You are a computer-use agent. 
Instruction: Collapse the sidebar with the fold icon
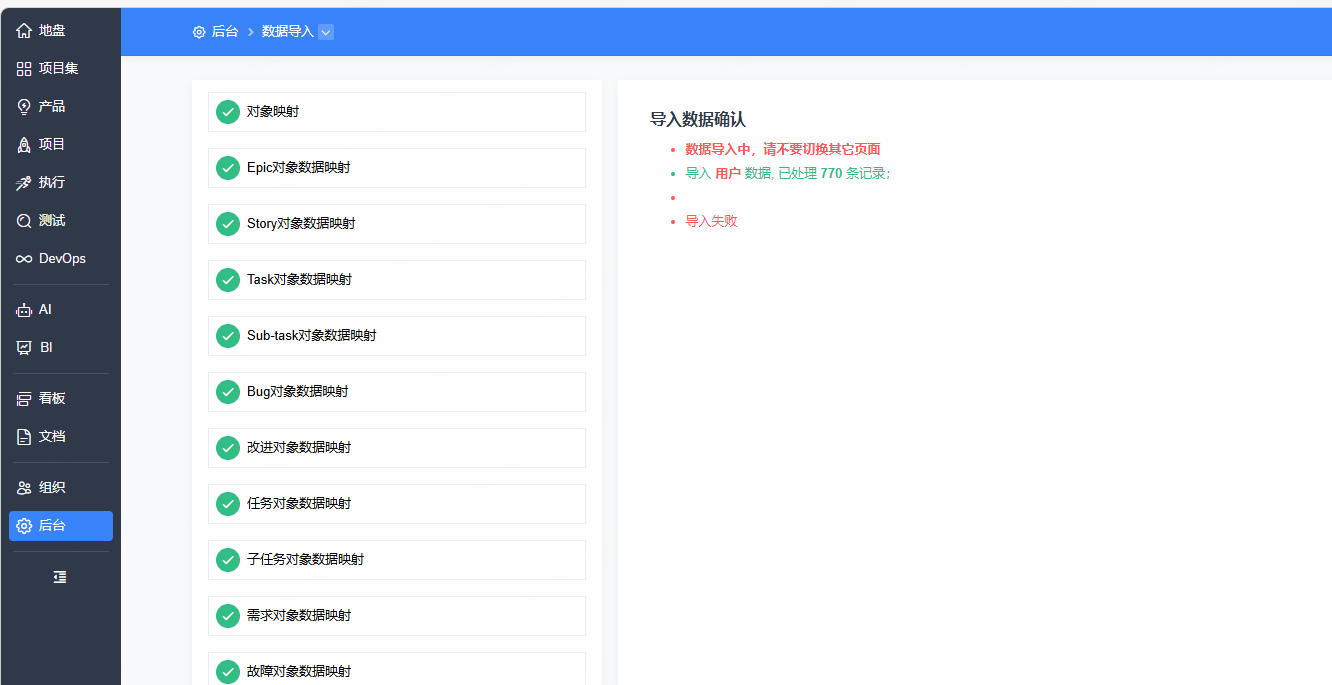point(60,577)
